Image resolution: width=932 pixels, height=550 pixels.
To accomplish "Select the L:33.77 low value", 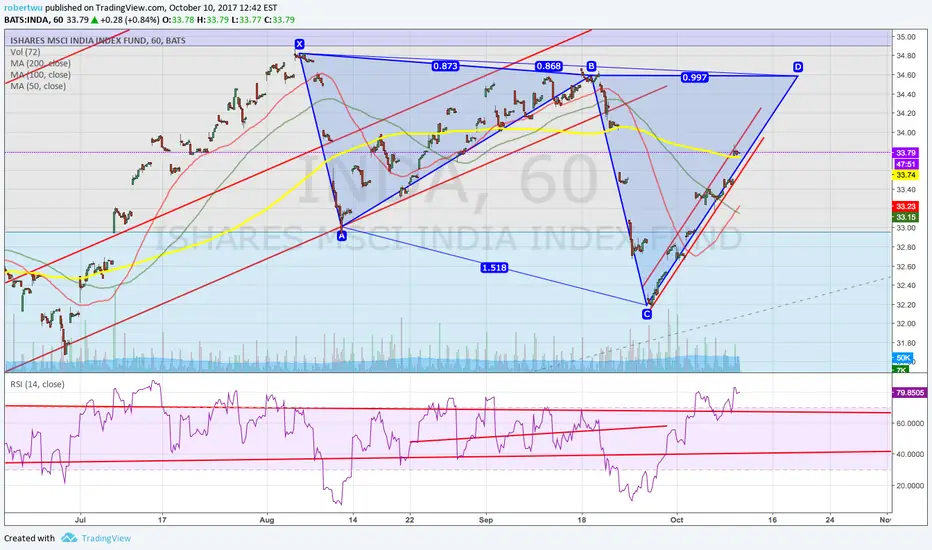I will coord(246,20).
